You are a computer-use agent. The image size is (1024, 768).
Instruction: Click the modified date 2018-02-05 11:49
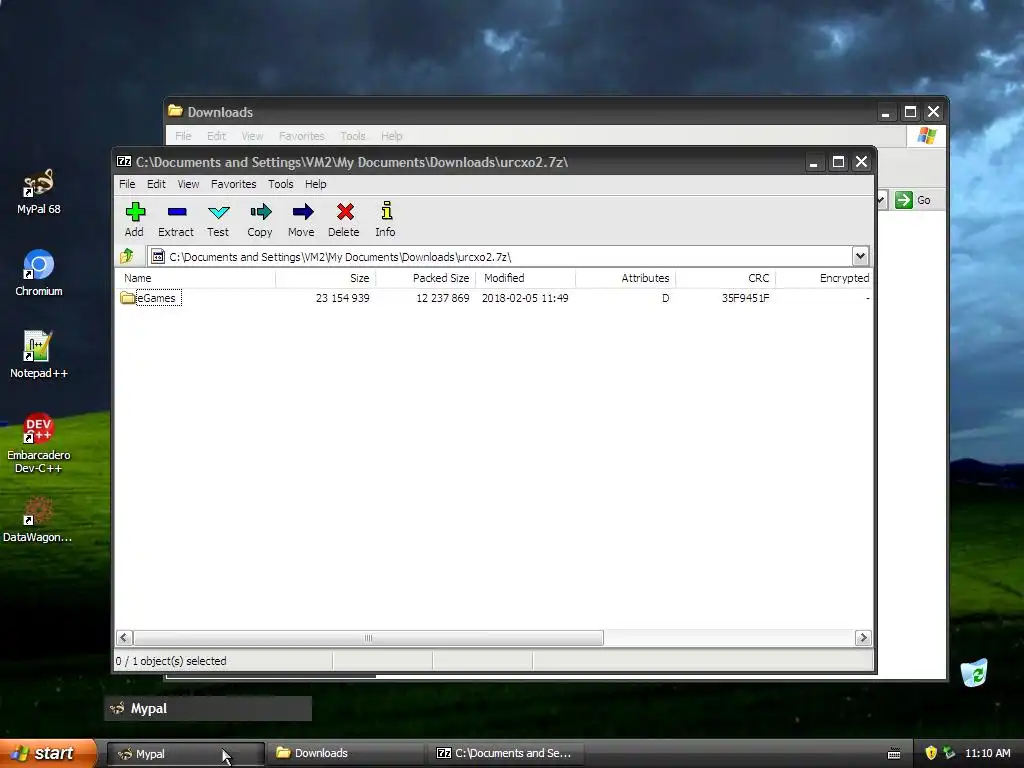[x=525, y=298]
